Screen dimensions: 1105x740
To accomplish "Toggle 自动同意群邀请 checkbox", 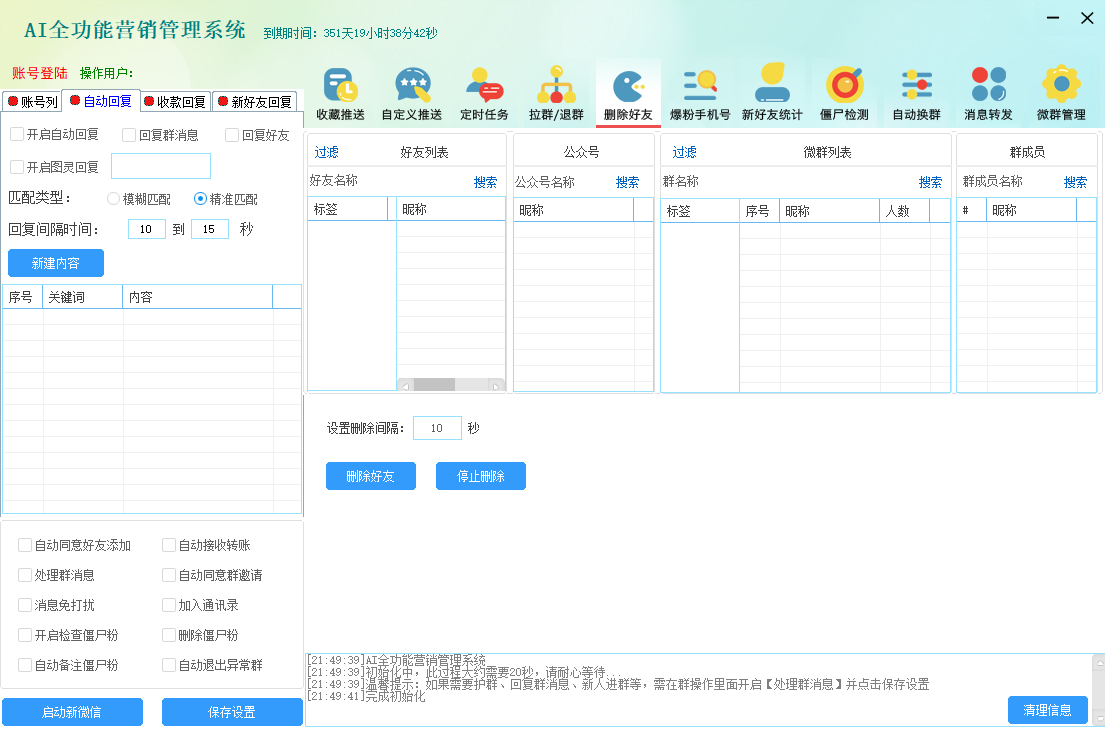I will pos(169,575).
